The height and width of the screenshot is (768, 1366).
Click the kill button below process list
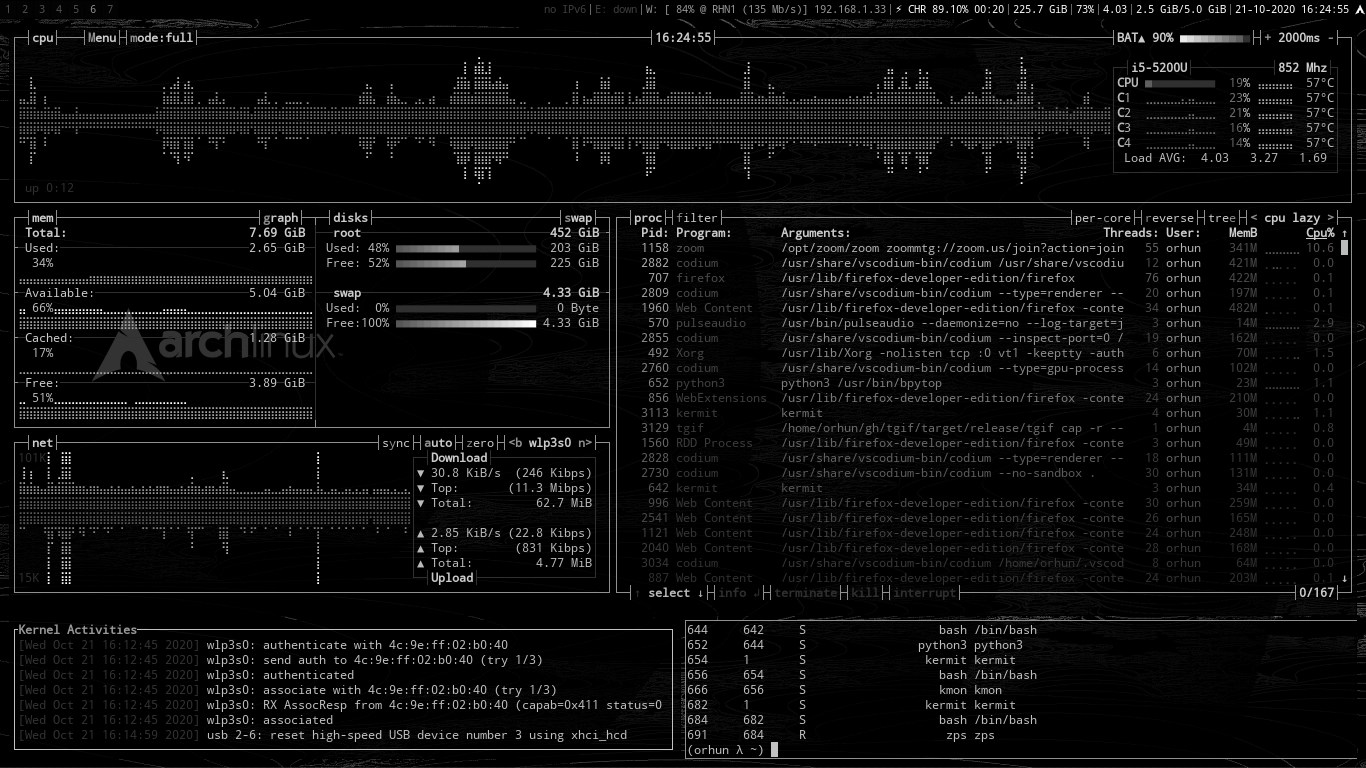865,593
